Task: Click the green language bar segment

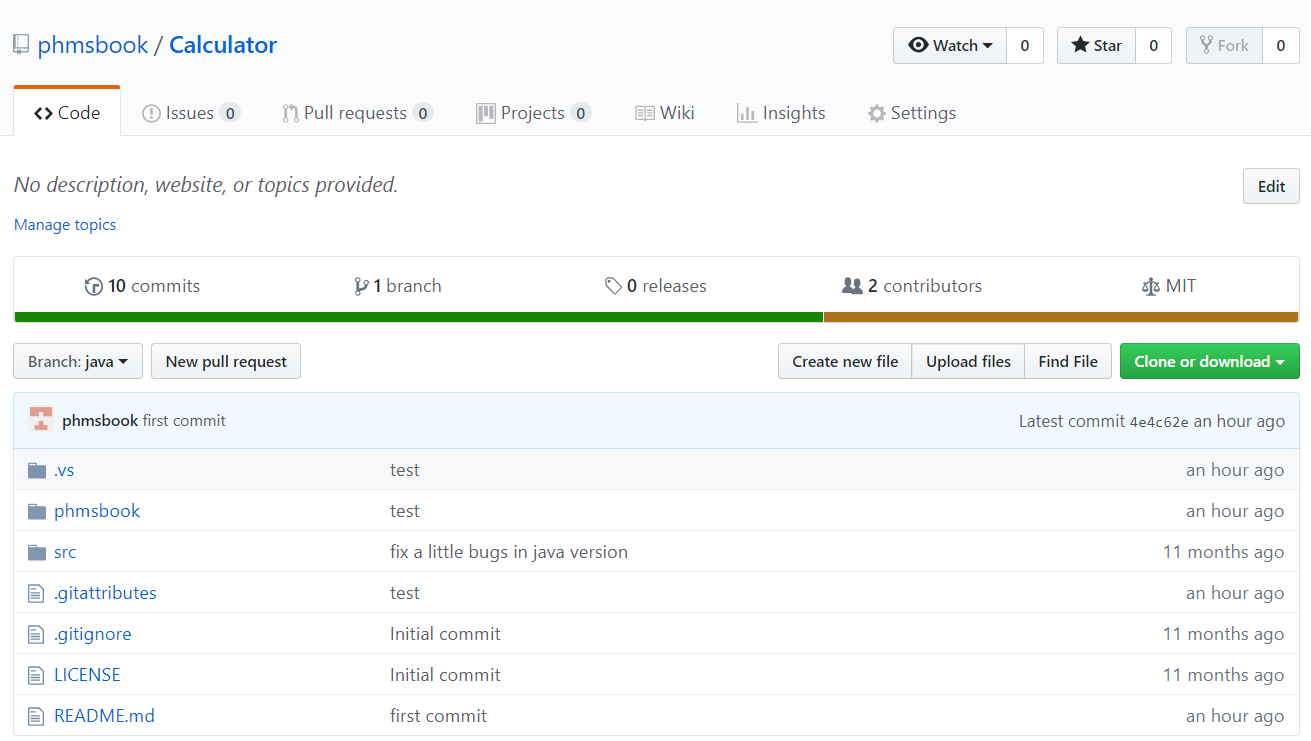Action: (418, 317)
